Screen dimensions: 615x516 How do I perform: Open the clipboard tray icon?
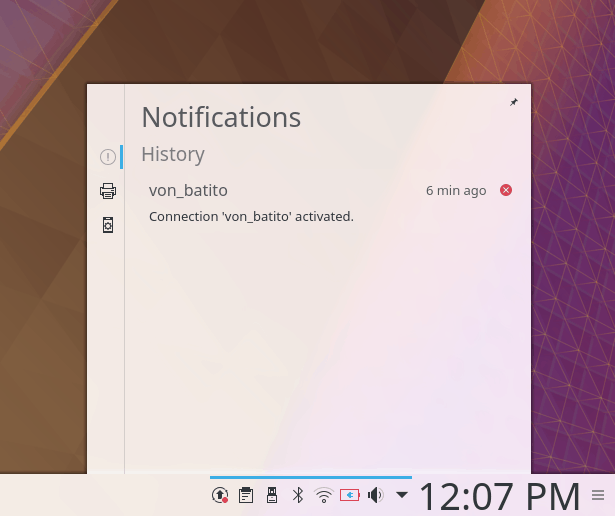click(246, 495)
